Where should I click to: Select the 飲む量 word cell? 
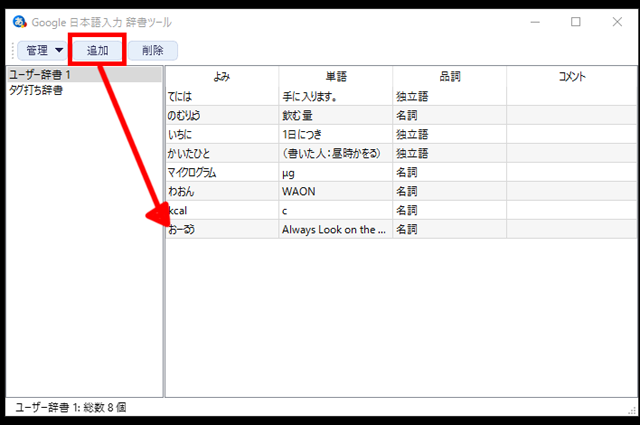336,116
